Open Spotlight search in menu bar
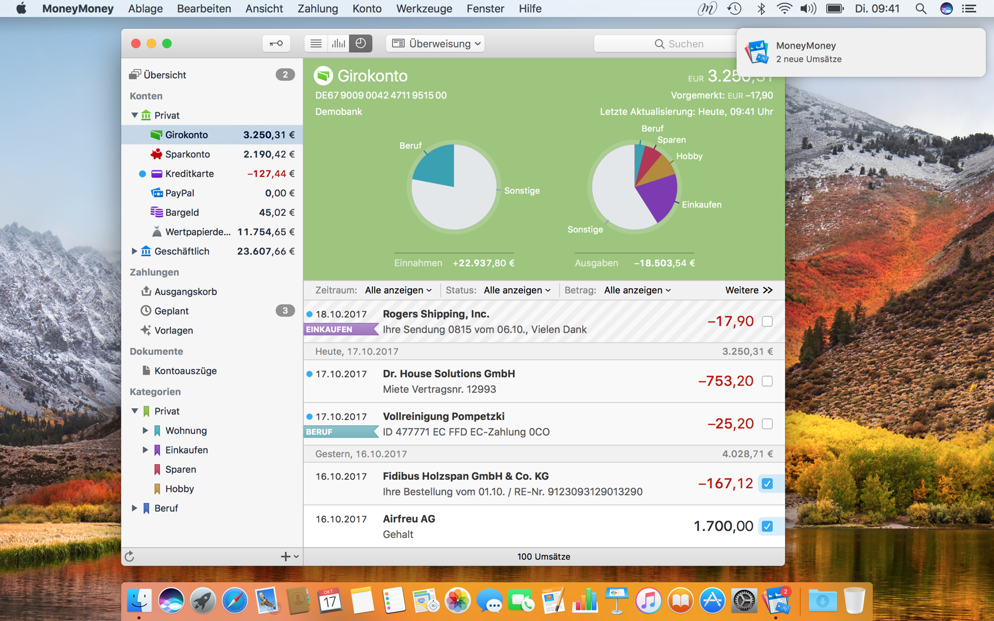 (x=920, y=9)
